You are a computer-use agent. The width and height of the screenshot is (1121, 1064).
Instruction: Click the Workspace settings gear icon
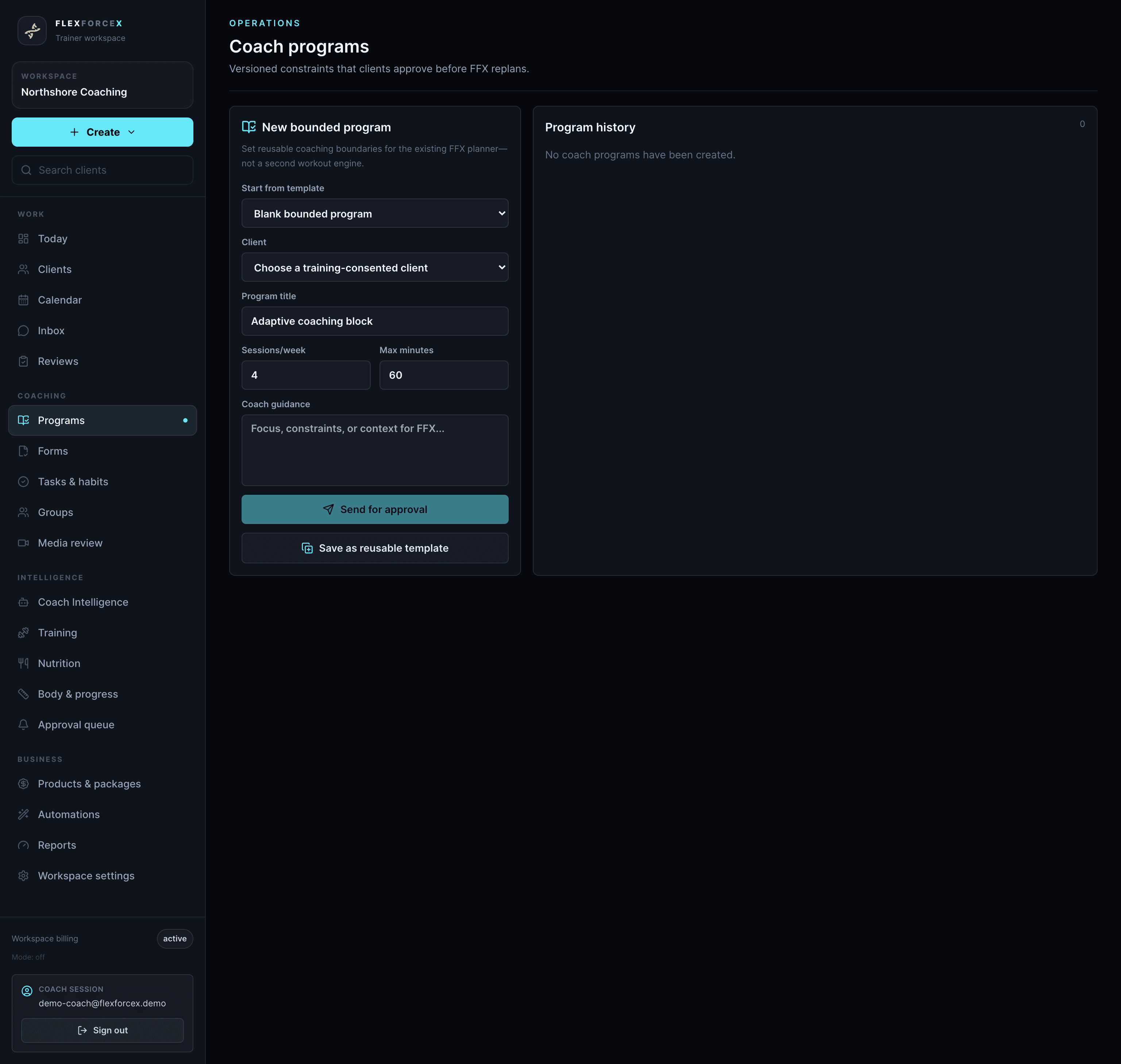click(x=23, y=876)
